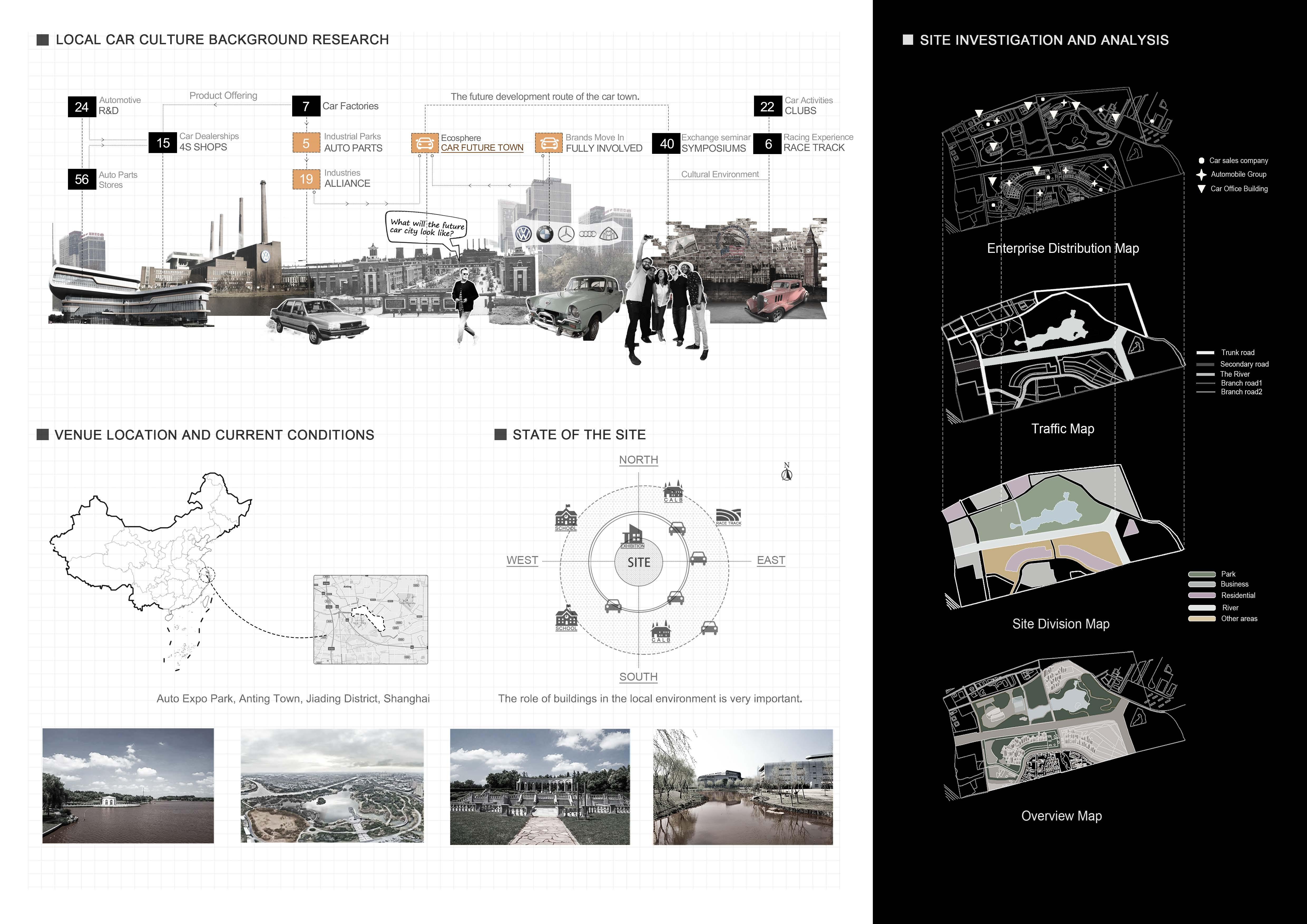Click the Automobile Group star legend icon
Image resolution: width=1307 pixels, height=924 pixels.
(x=1201, y=175)
